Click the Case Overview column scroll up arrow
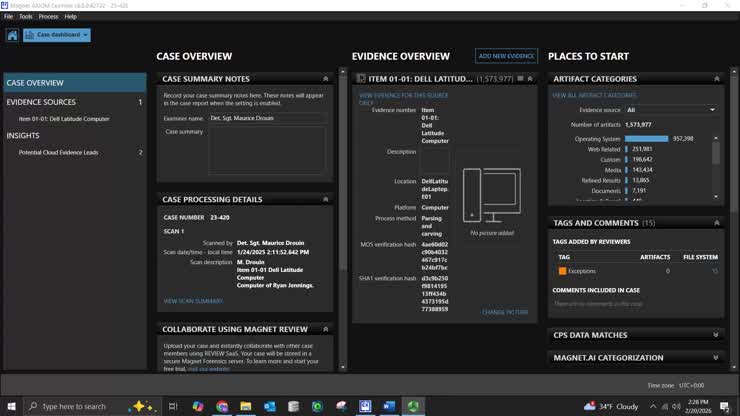This screenshot has height=416, width=740. click(343, 72)
